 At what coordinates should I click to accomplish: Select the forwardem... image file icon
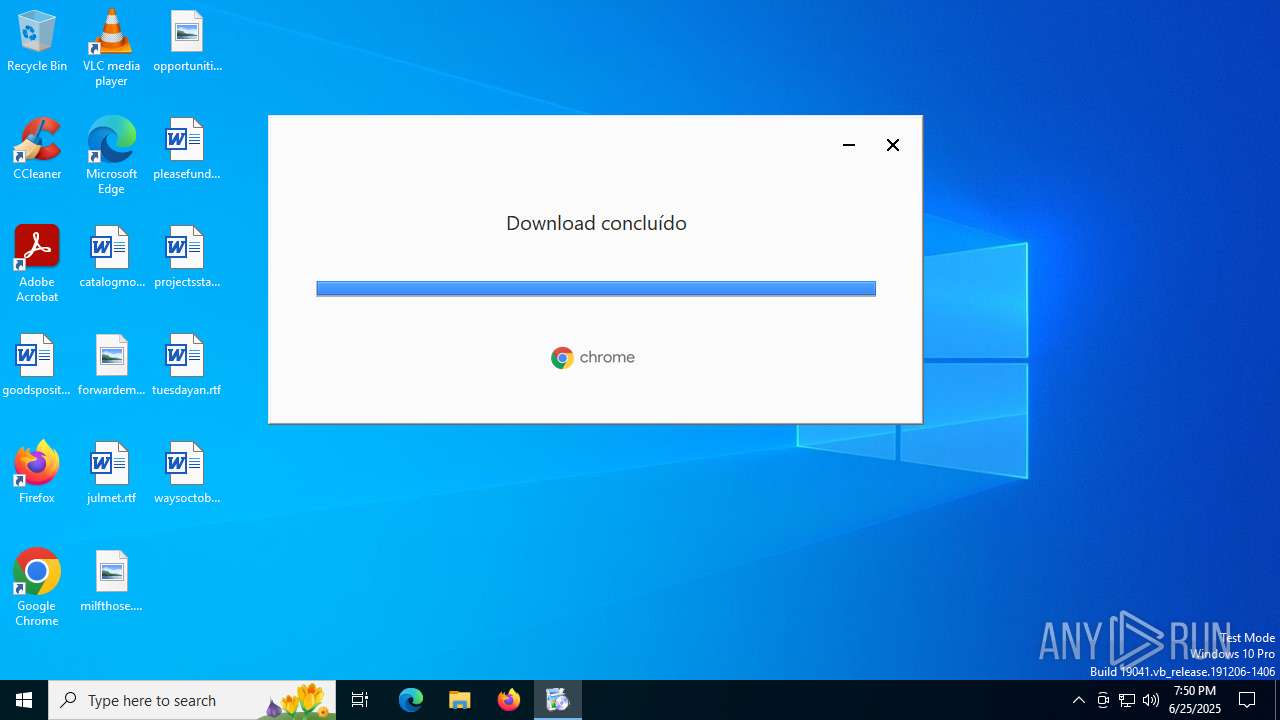tap(111, 365)
